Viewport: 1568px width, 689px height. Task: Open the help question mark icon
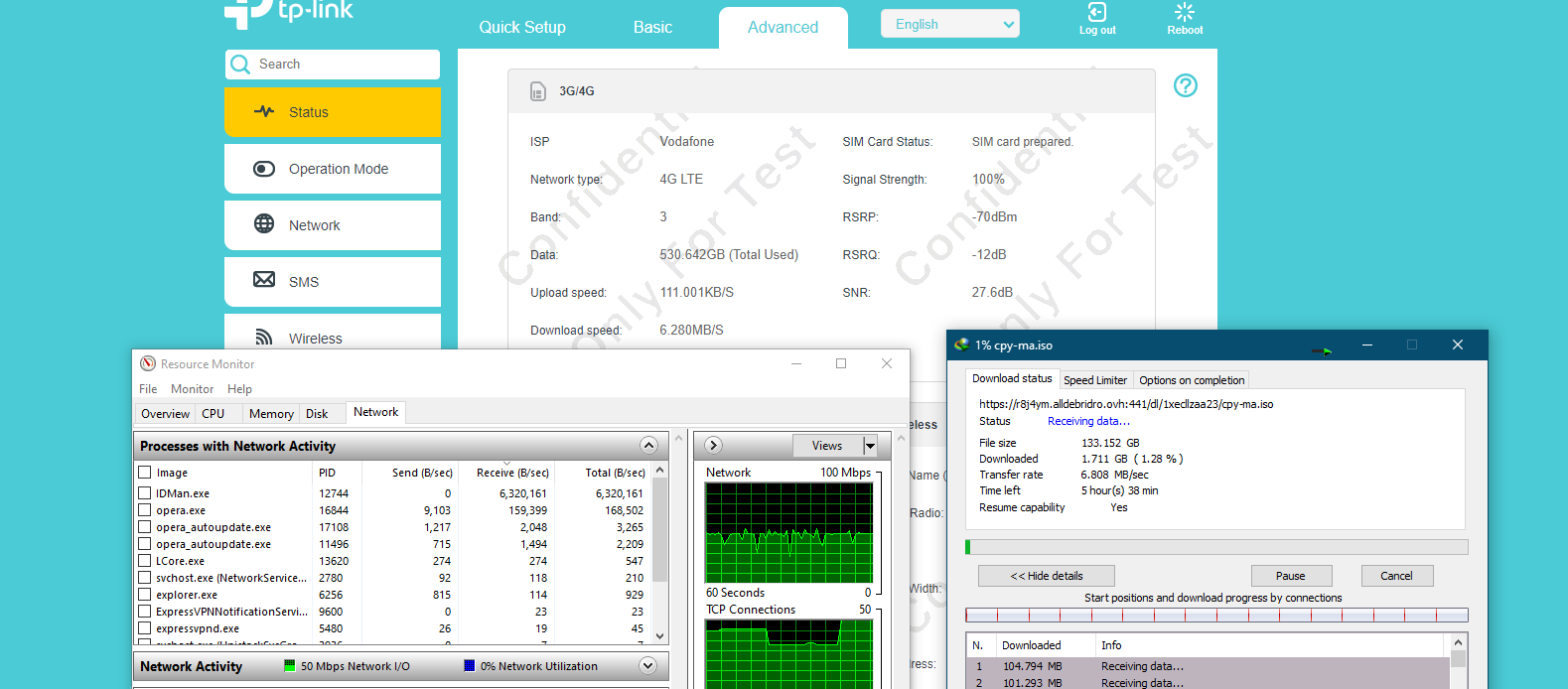[x=1185, y=85]
